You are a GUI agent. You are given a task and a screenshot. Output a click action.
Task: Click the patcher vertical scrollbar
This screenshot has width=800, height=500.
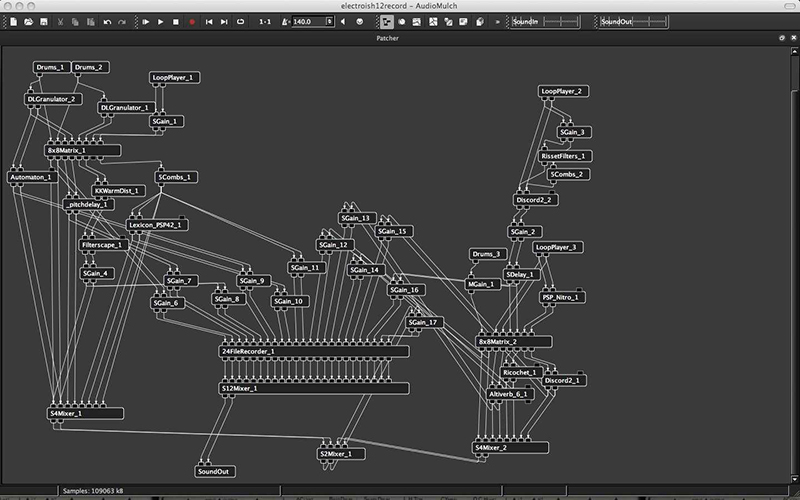tap(794, 265)
